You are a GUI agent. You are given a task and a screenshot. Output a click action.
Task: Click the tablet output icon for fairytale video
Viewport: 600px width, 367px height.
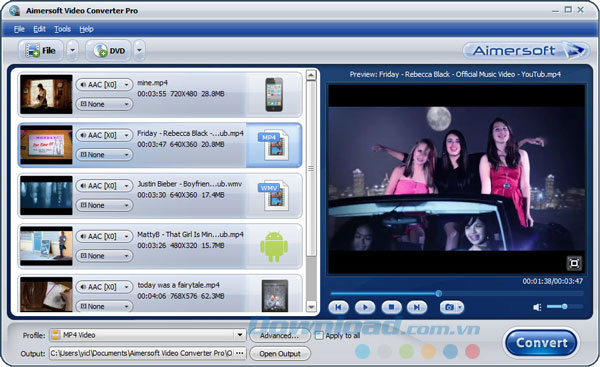(x=275, y=295)
